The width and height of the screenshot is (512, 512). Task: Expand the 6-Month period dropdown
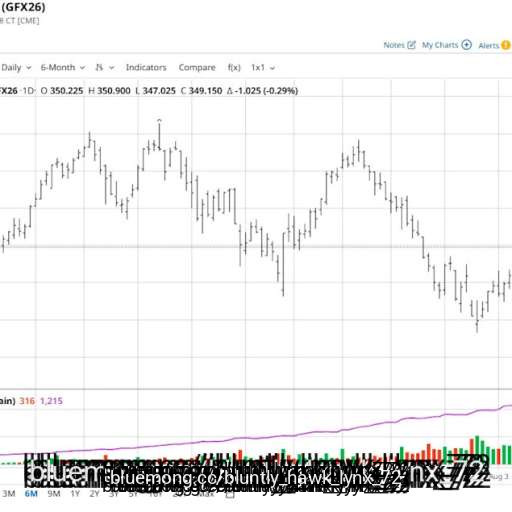click(63, 68)
